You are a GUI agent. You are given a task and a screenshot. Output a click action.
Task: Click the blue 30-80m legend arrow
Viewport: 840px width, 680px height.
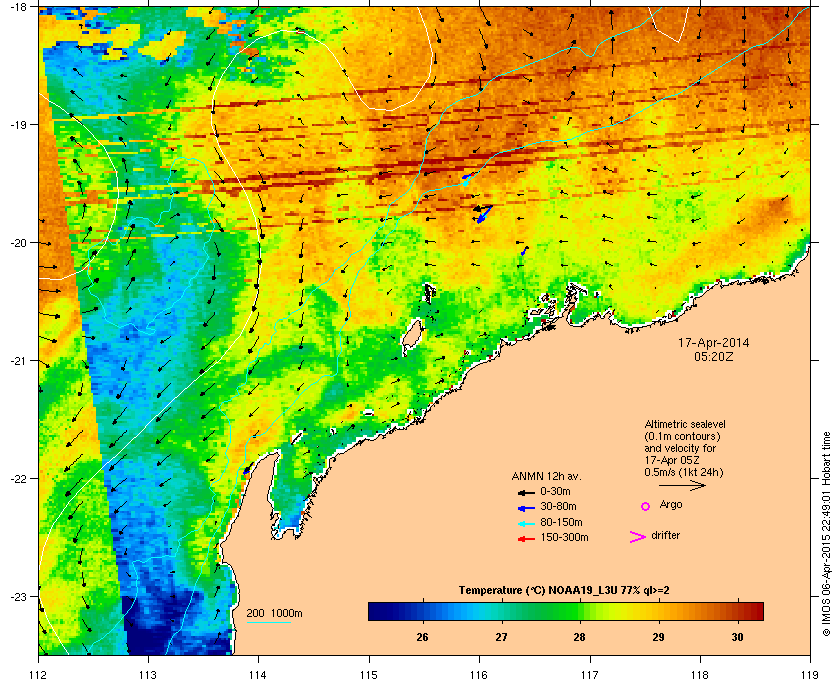click(526, 507)
